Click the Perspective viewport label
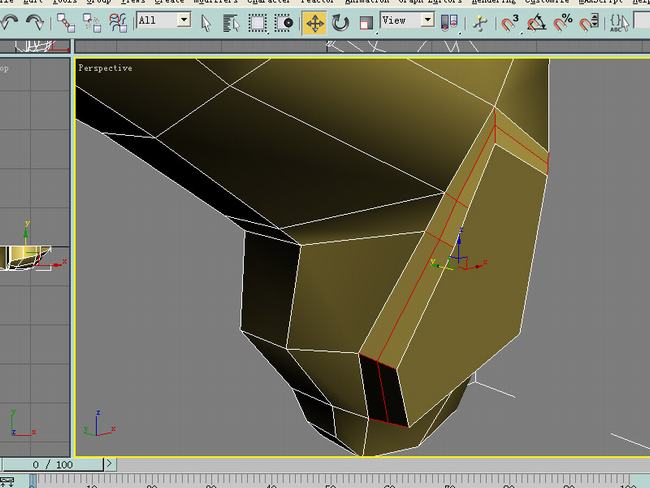 point(105,68)
